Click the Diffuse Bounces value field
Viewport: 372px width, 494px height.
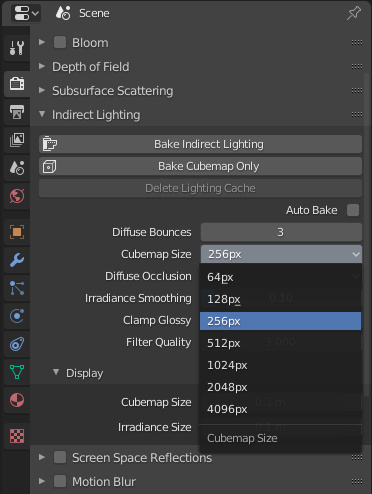coord(281,232)
